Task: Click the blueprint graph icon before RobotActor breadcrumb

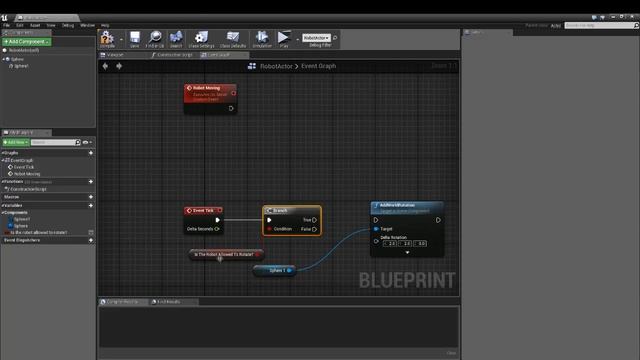Action: point(252,66)
